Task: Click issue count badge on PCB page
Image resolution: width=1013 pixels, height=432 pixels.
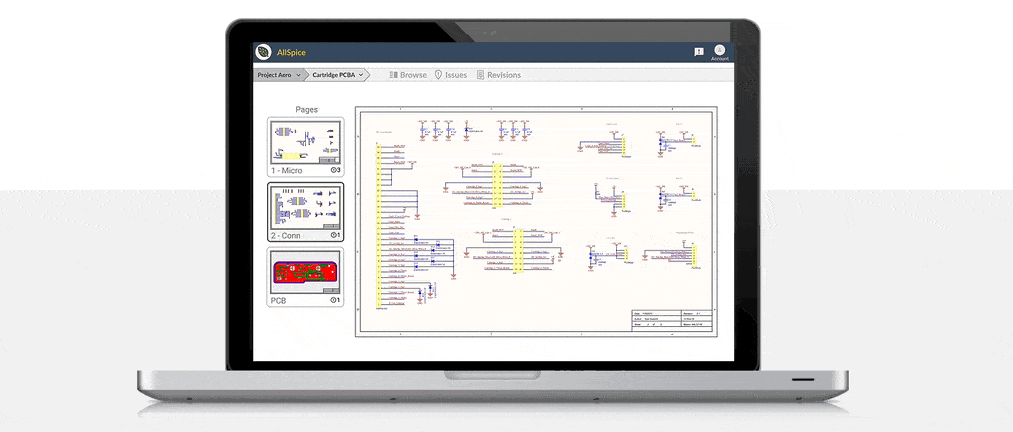Action: point(335,300)
